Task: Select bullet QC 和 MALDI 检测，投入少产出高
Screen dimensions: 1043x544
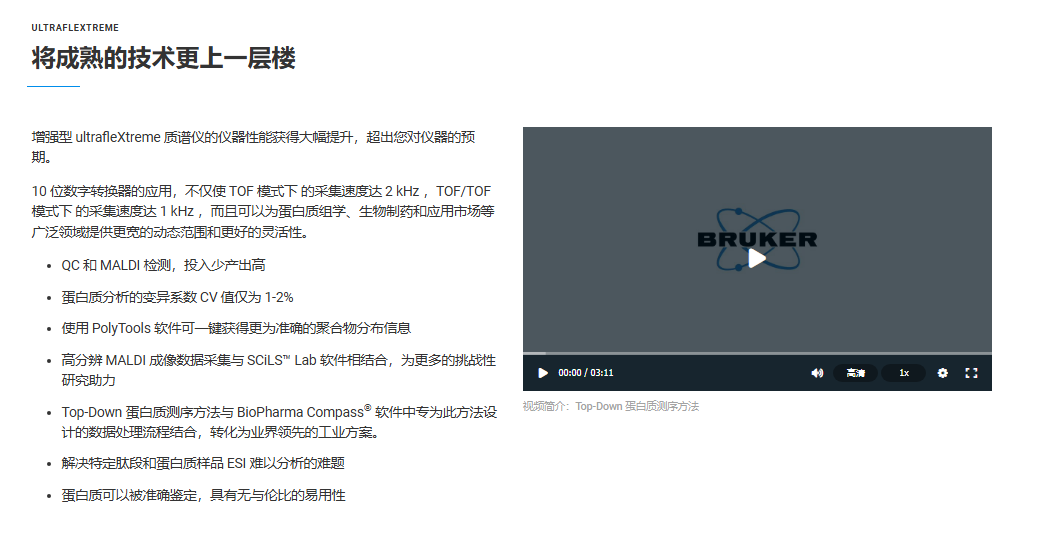Action: coord(164,265)
